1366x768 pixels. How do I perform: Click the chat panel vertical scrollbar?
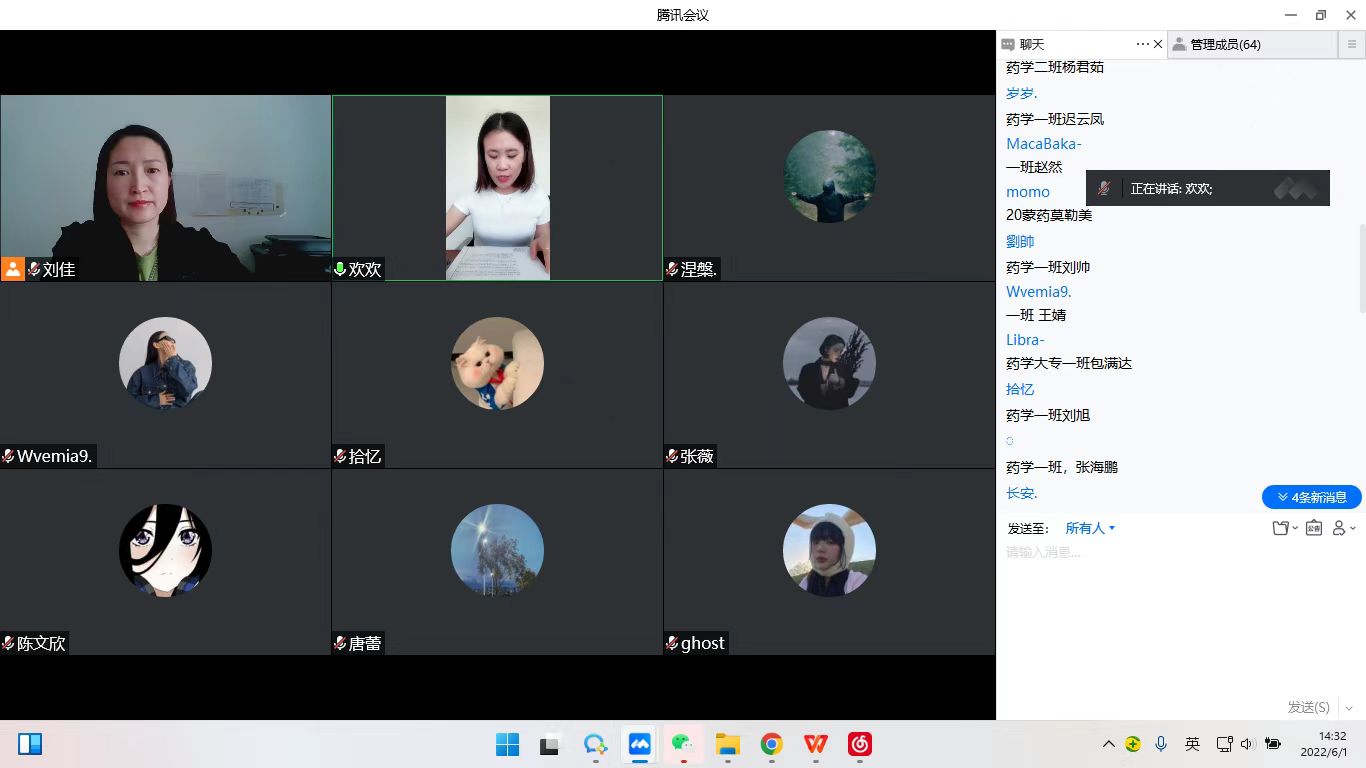click(x=1361, y=268)
